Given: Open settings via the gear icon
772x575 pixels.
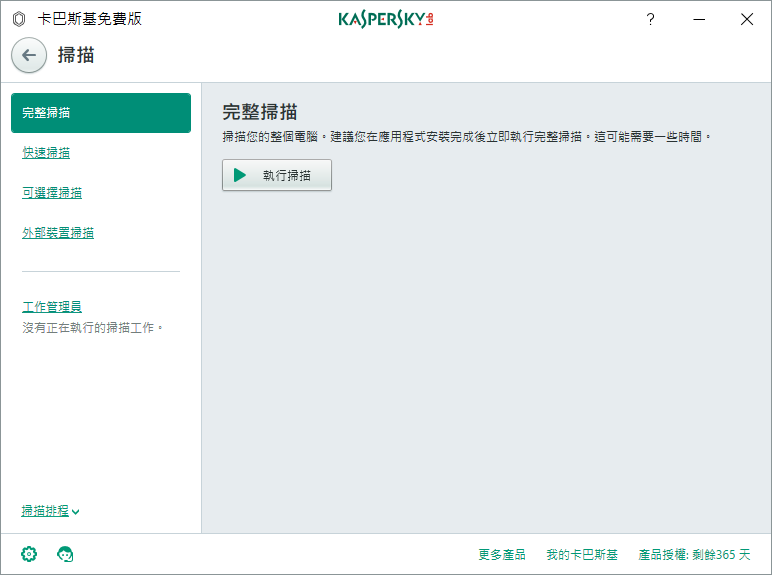Looking at the screenshot, I should coord(29,554).
